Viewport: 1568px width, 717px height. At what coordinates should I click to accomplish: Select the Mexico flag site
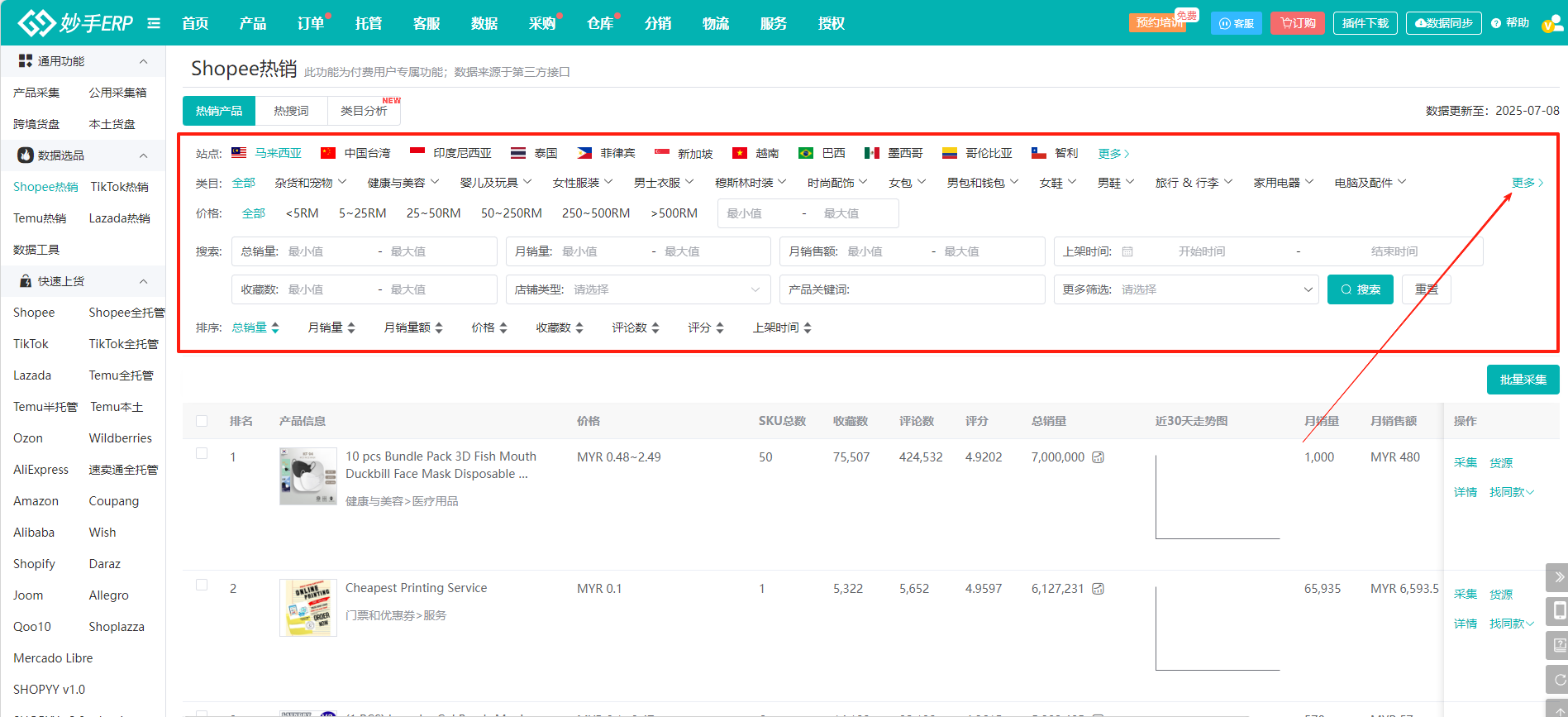pyautogui.click(x=872, y=153)
